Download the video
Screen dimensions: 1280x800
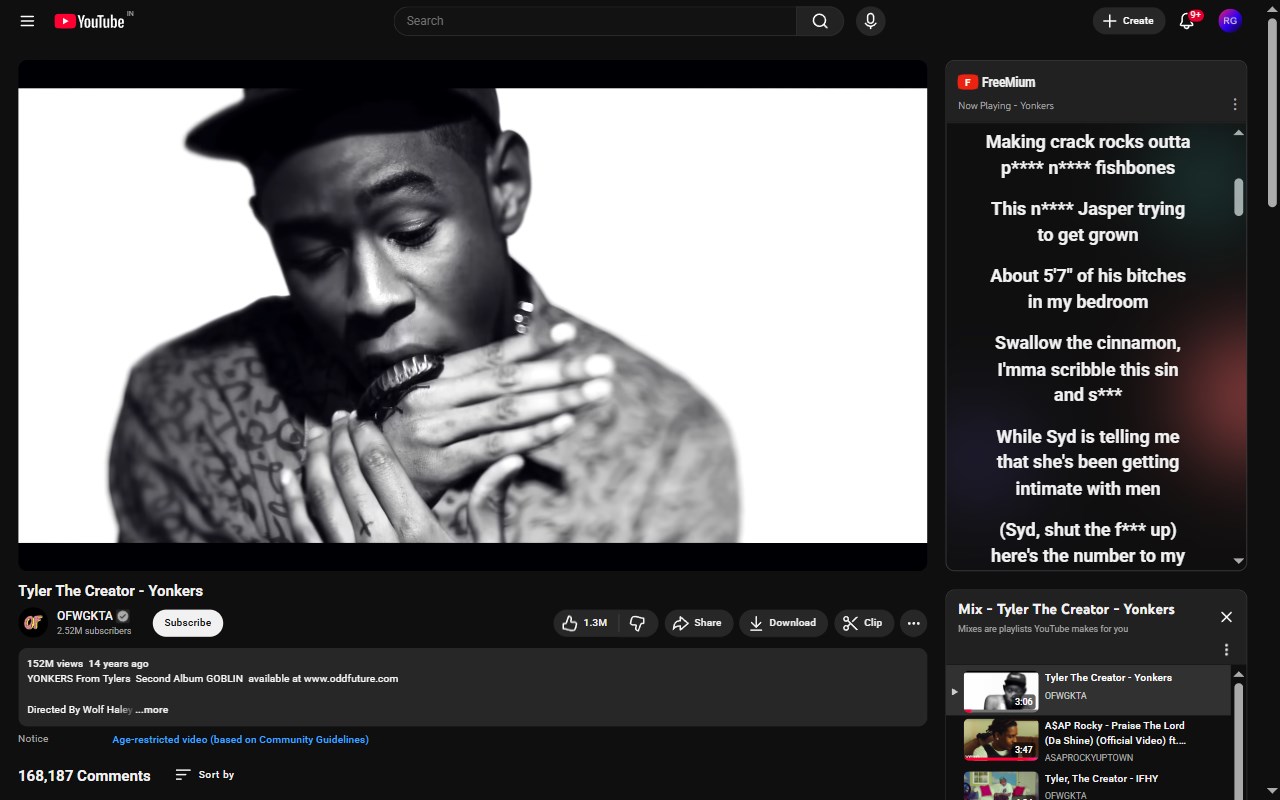point(784,623)
